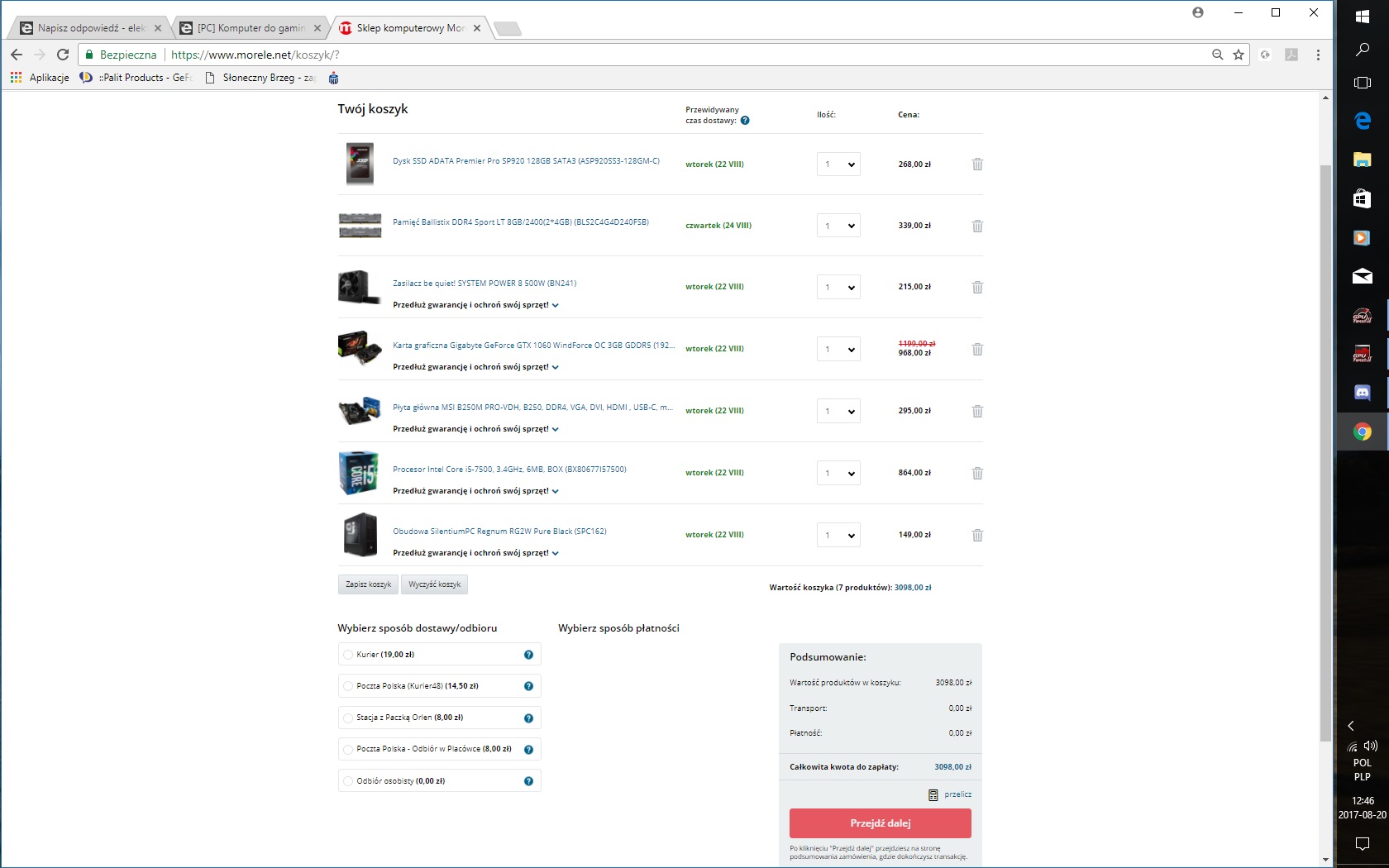Select Stacja z Paczką Orlen delivery
Screen dimensions: 1389x868
348,718
